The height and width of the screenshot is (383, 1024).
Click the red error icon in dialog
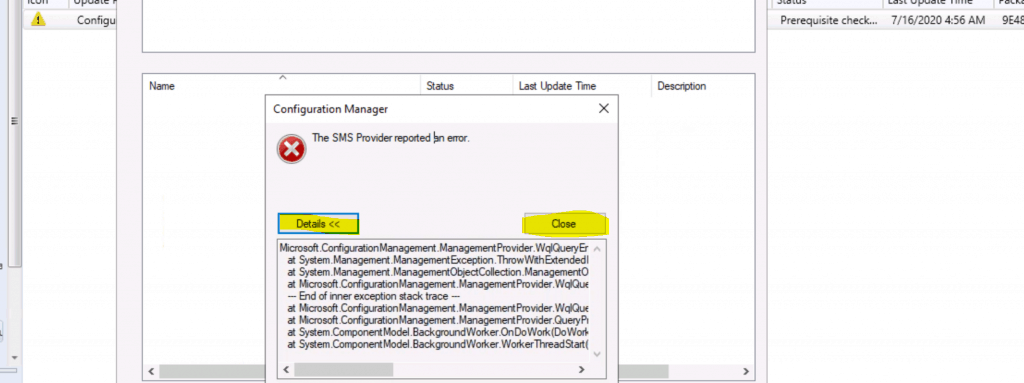[291, 149]
